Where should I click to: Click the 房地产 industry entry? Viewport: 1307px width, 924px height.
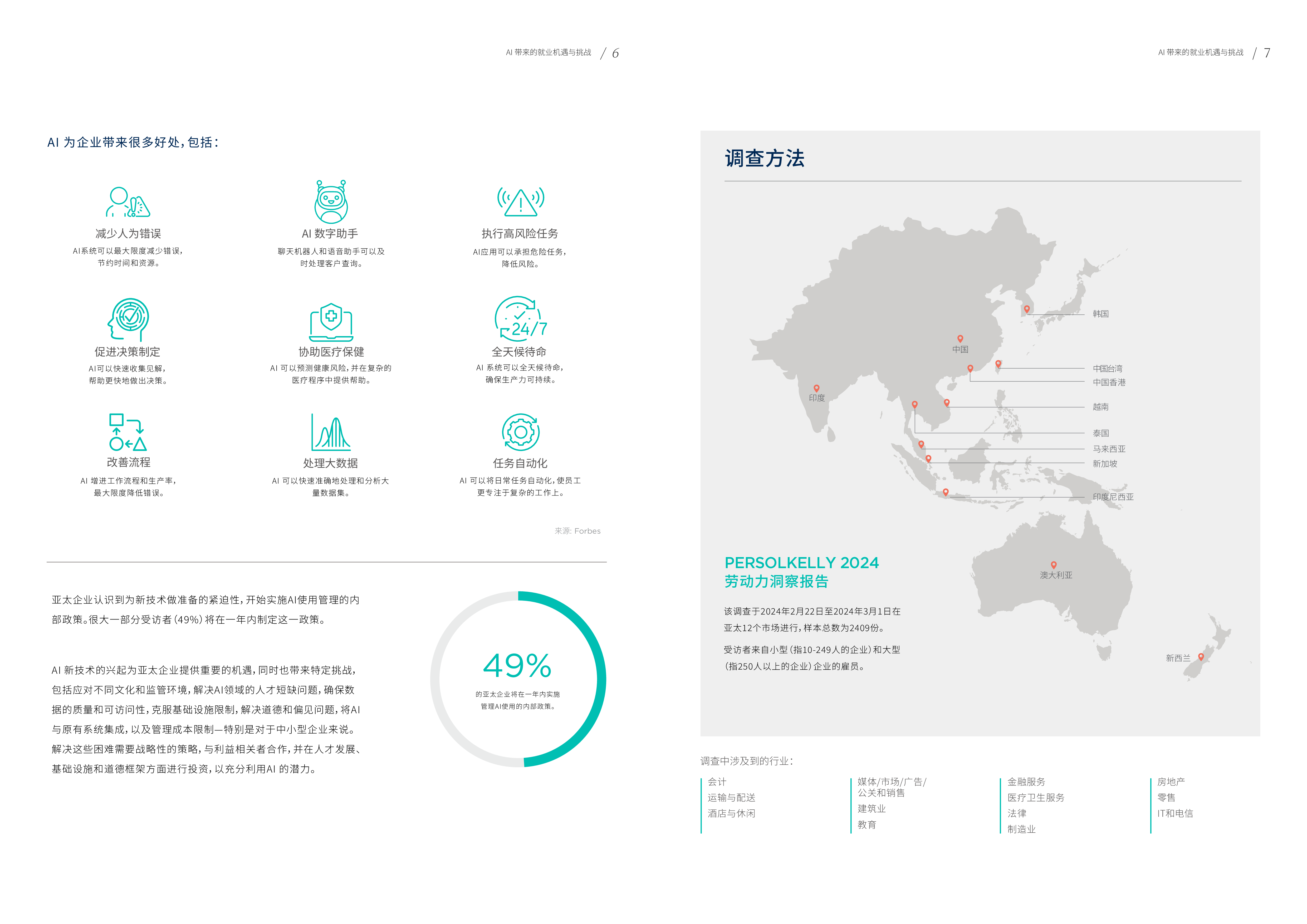(1171, 782)
